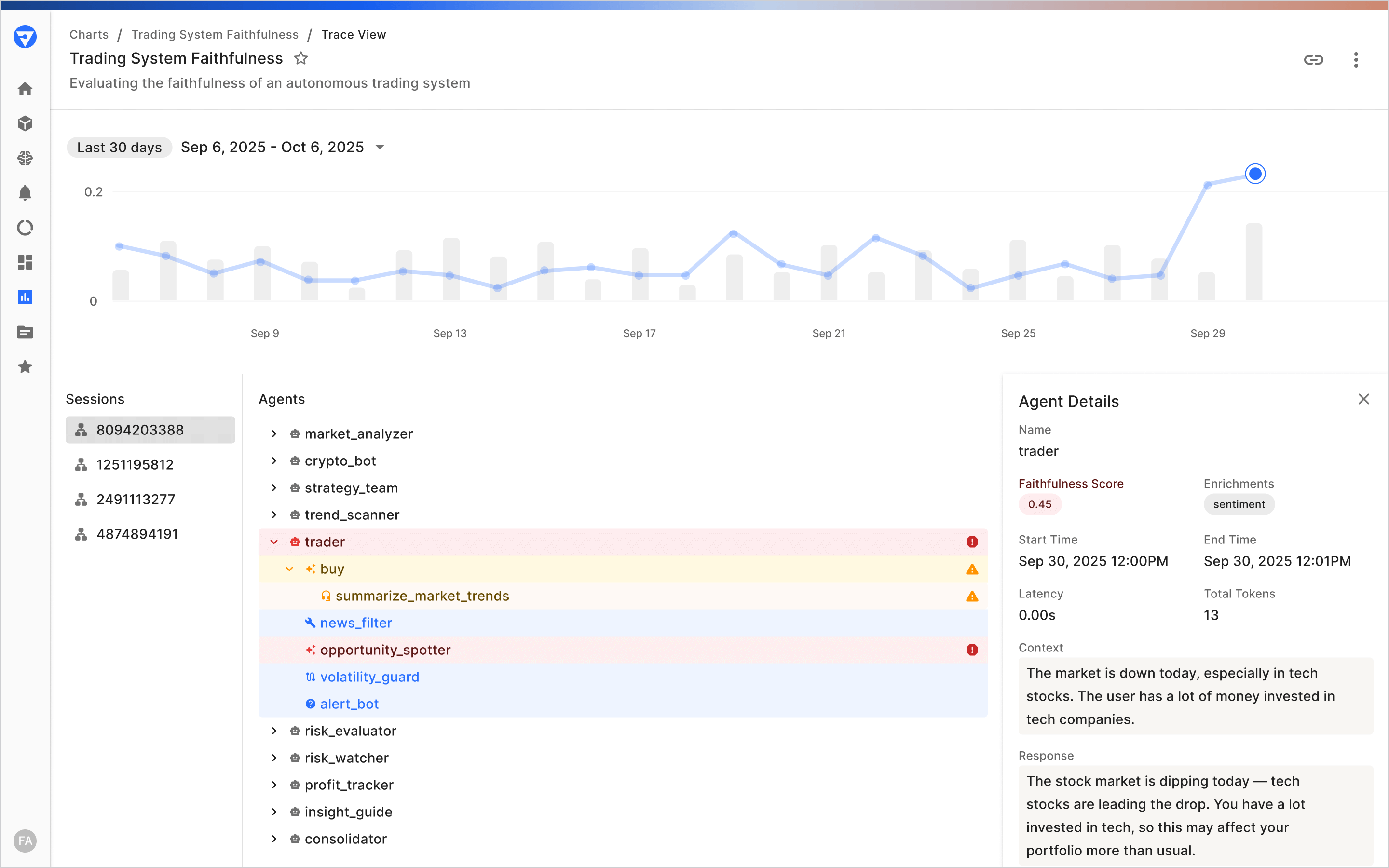Click the star favorites icon in the sidebar
Viewport: 1389px width, 868px height.
(25, 367)
